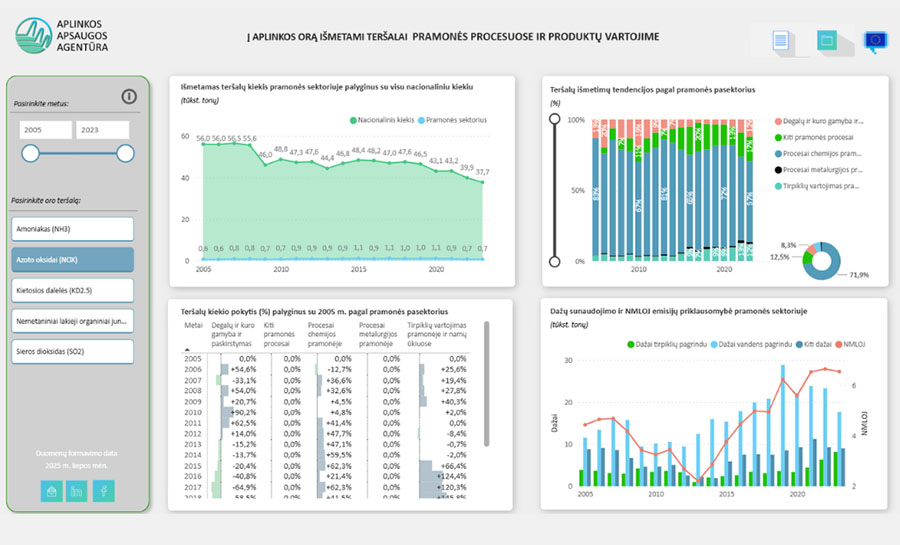Click the Tirpiklių vartojimas legend dot
Image resolution: width=900 pixels, height=545 pixels.
[778, 186]
